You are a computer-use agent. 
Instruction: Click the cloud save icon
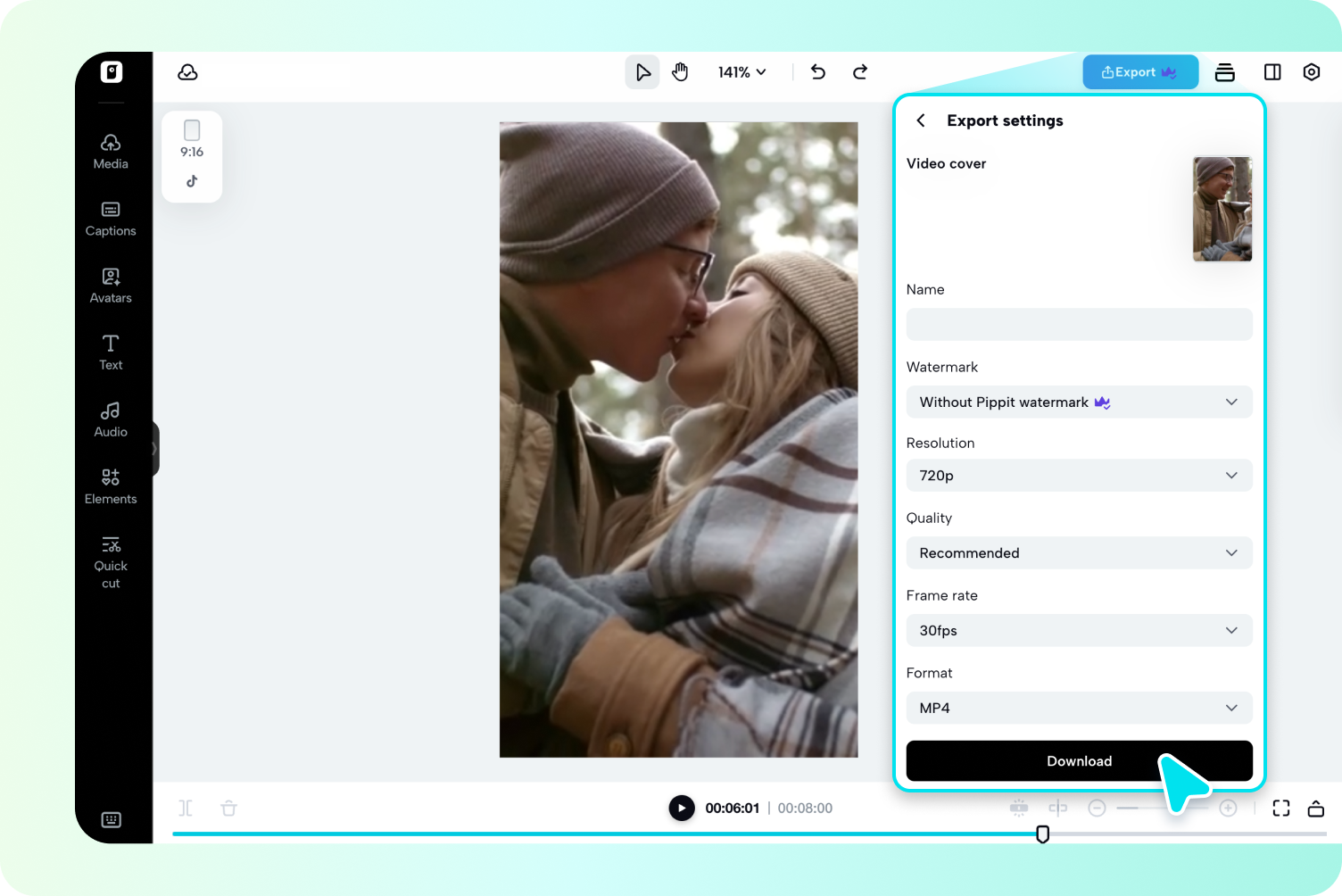(187, 72)
